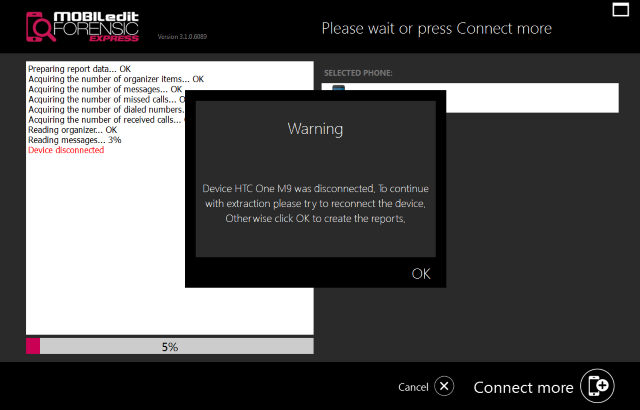Image resolution: width=640 pixels, height=410 pixels.
Task: Click the 5% extraction progress bar
Action: (x=170, y=346)
